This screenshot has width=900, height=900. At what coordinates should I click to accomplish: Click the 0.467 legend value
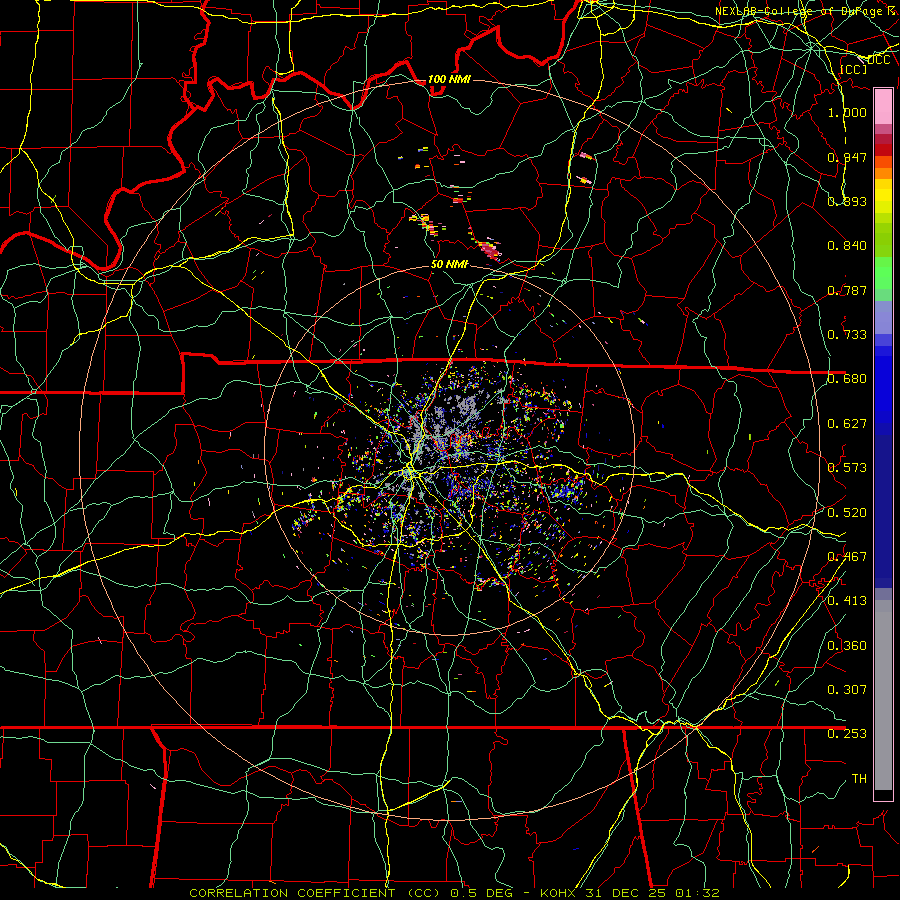pos(847,557)
